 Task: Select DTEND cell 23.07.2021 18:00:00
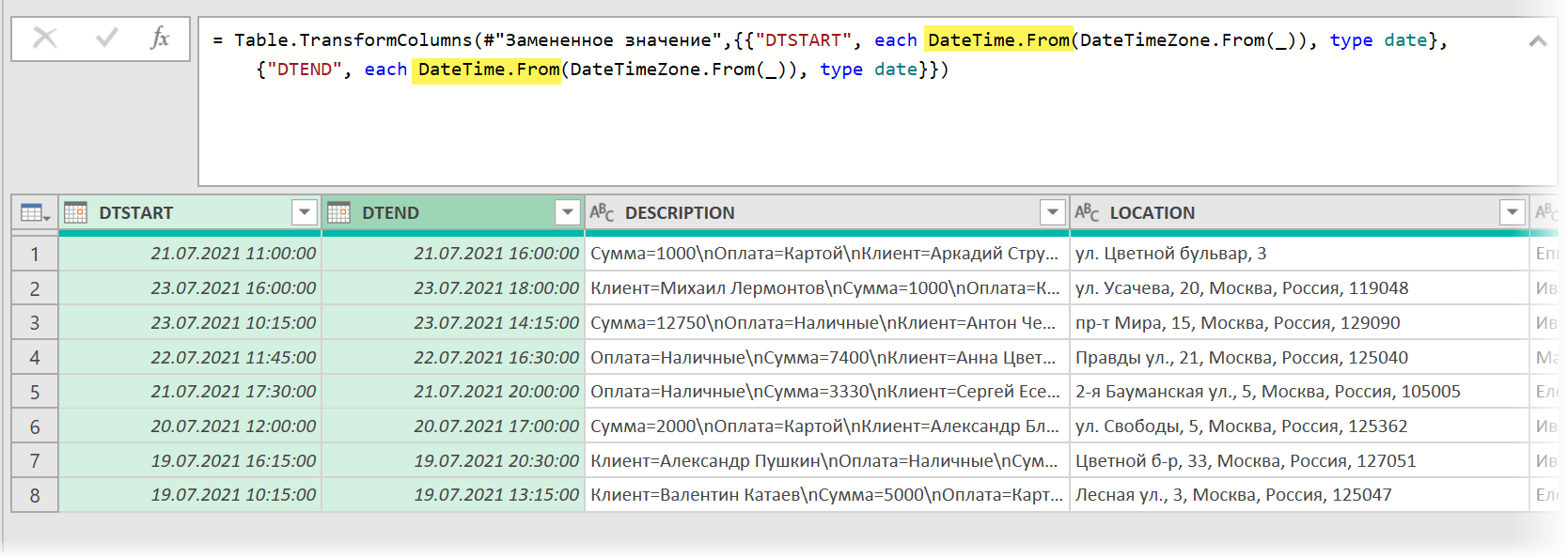click(453, 288)
